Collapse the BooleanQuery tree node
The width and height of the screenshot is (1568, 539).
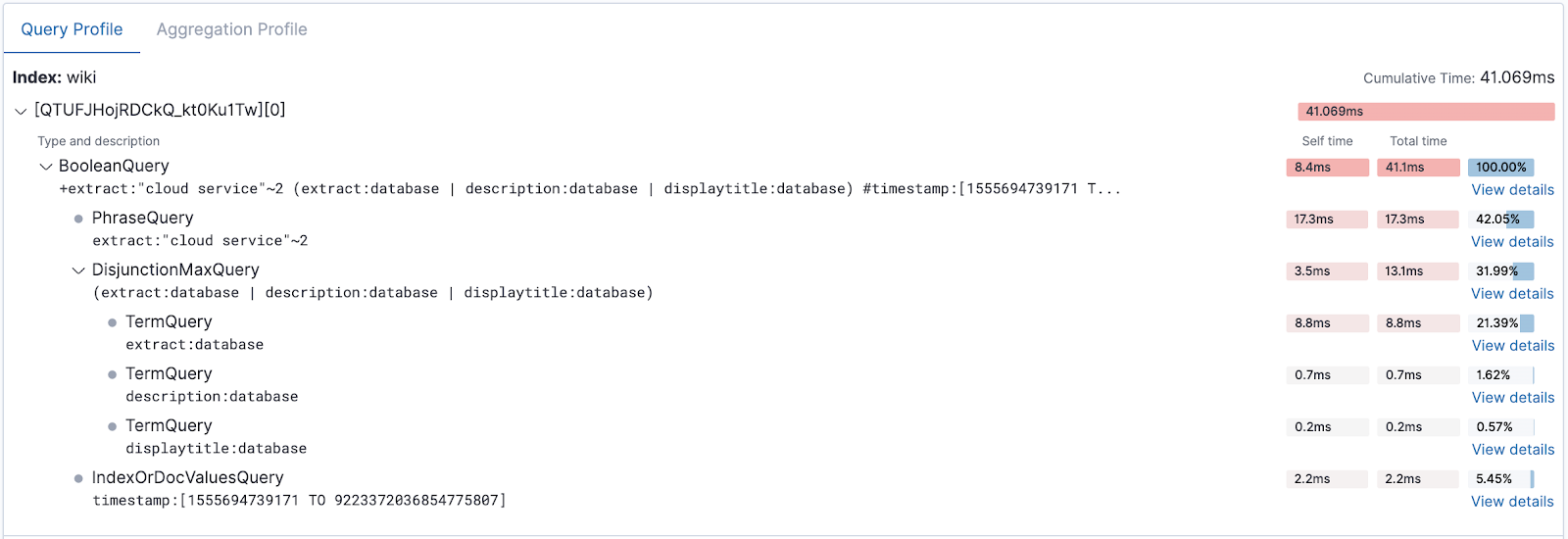45,167
